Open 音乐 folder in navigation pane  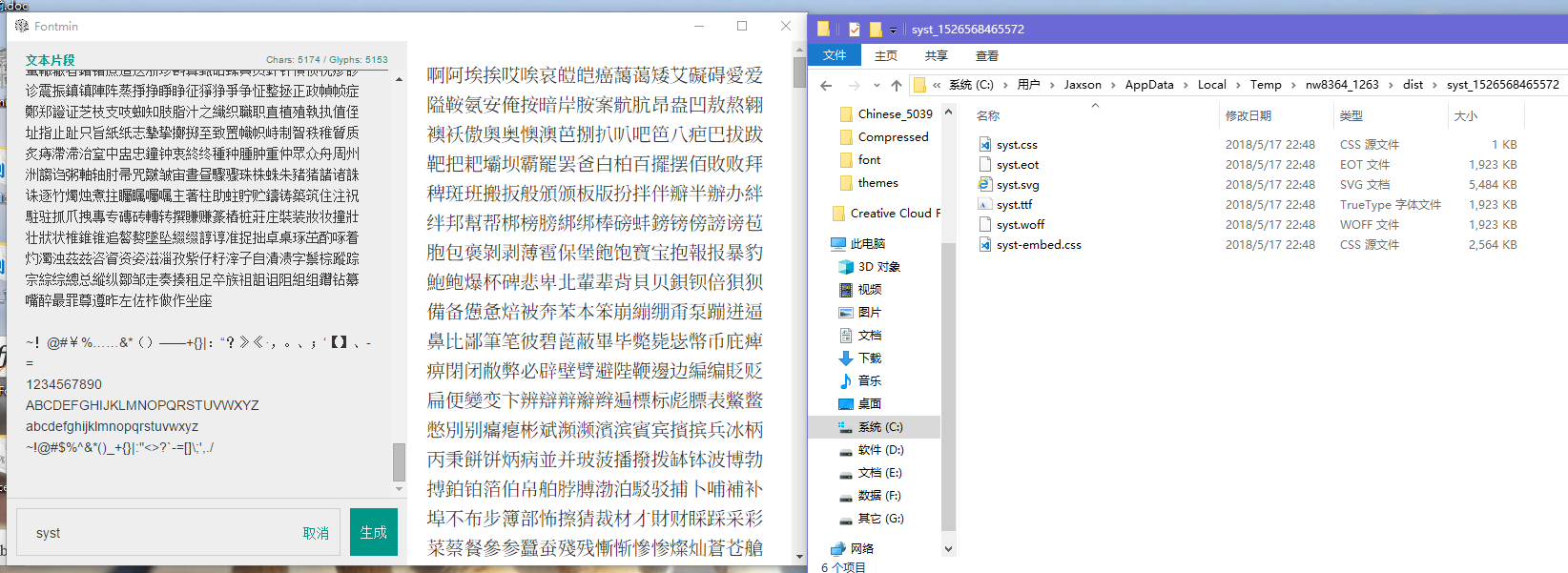tap(859, 380)
